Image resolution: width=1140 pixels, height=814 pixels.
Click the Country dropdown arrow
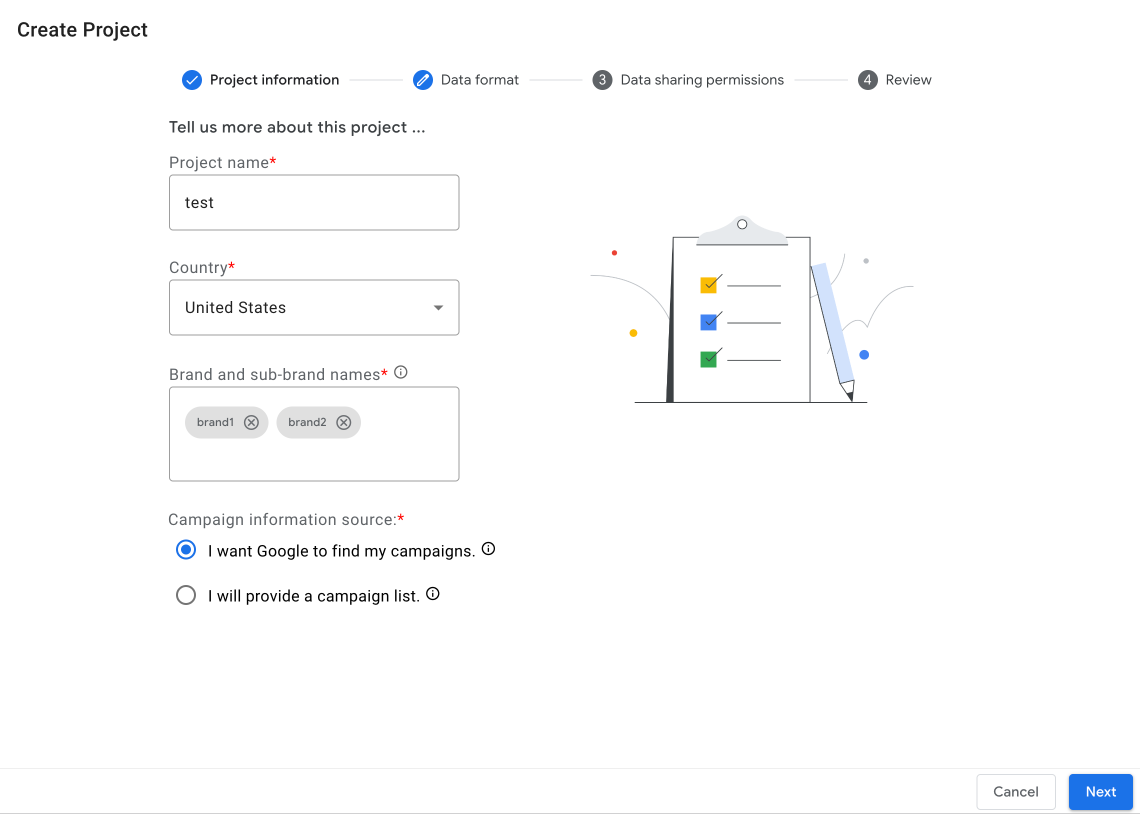(438, 308)
